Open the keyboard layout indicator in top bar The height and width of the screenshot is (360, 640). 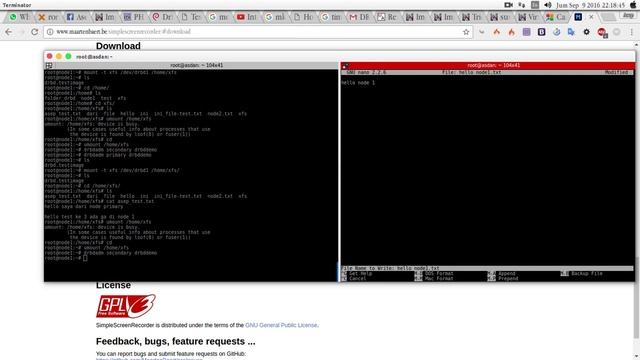[x=535, y=5]
